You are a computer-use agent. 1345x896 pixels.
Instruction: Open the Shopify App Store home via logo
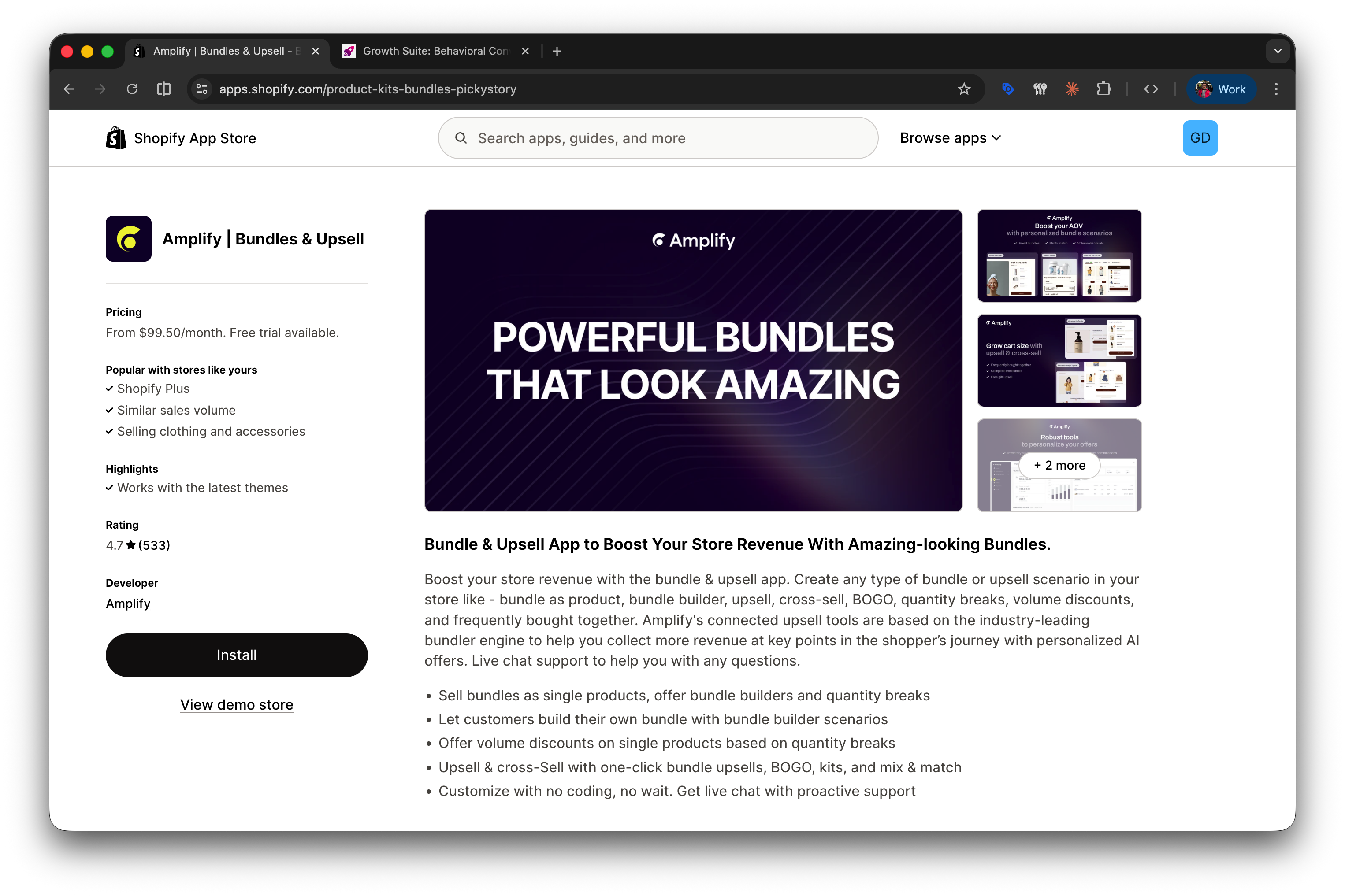(115, 138)
